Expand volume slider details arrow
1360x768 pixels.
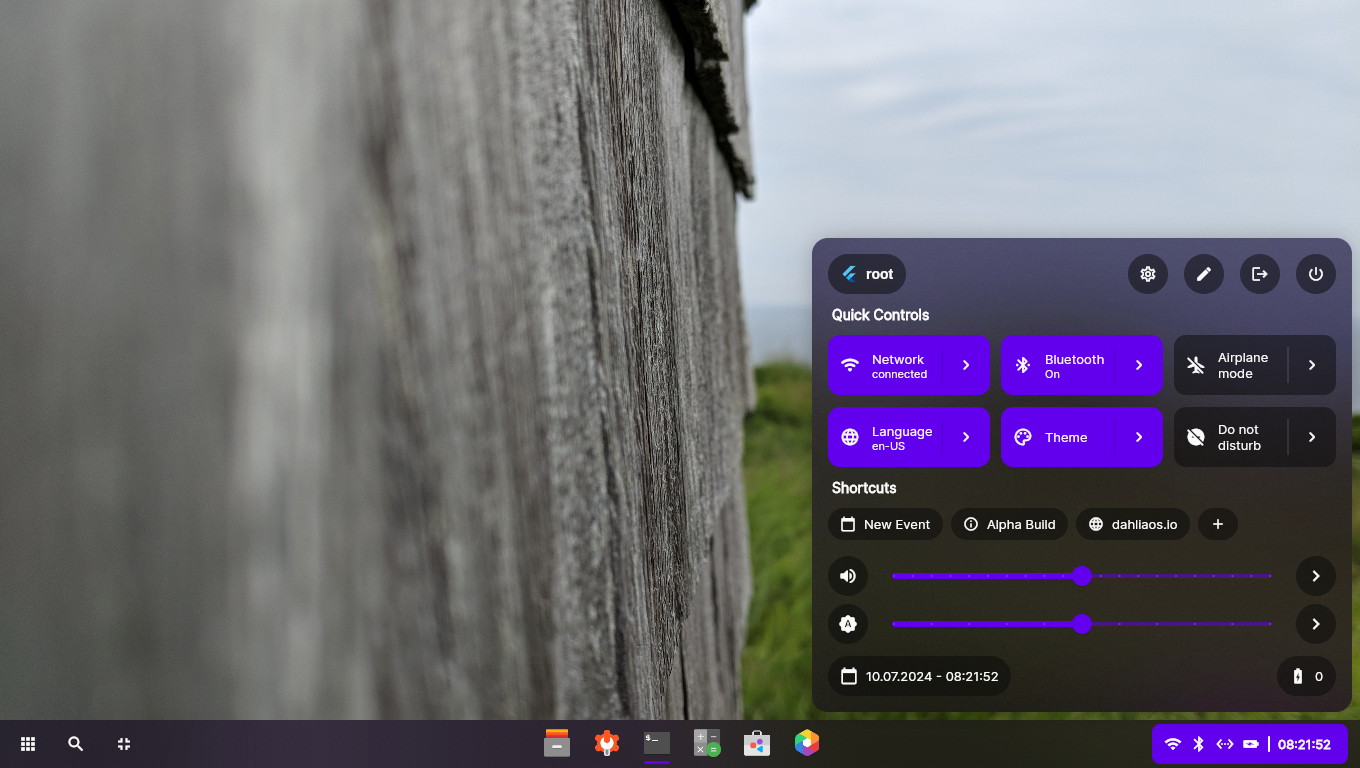click(1316, 576)
